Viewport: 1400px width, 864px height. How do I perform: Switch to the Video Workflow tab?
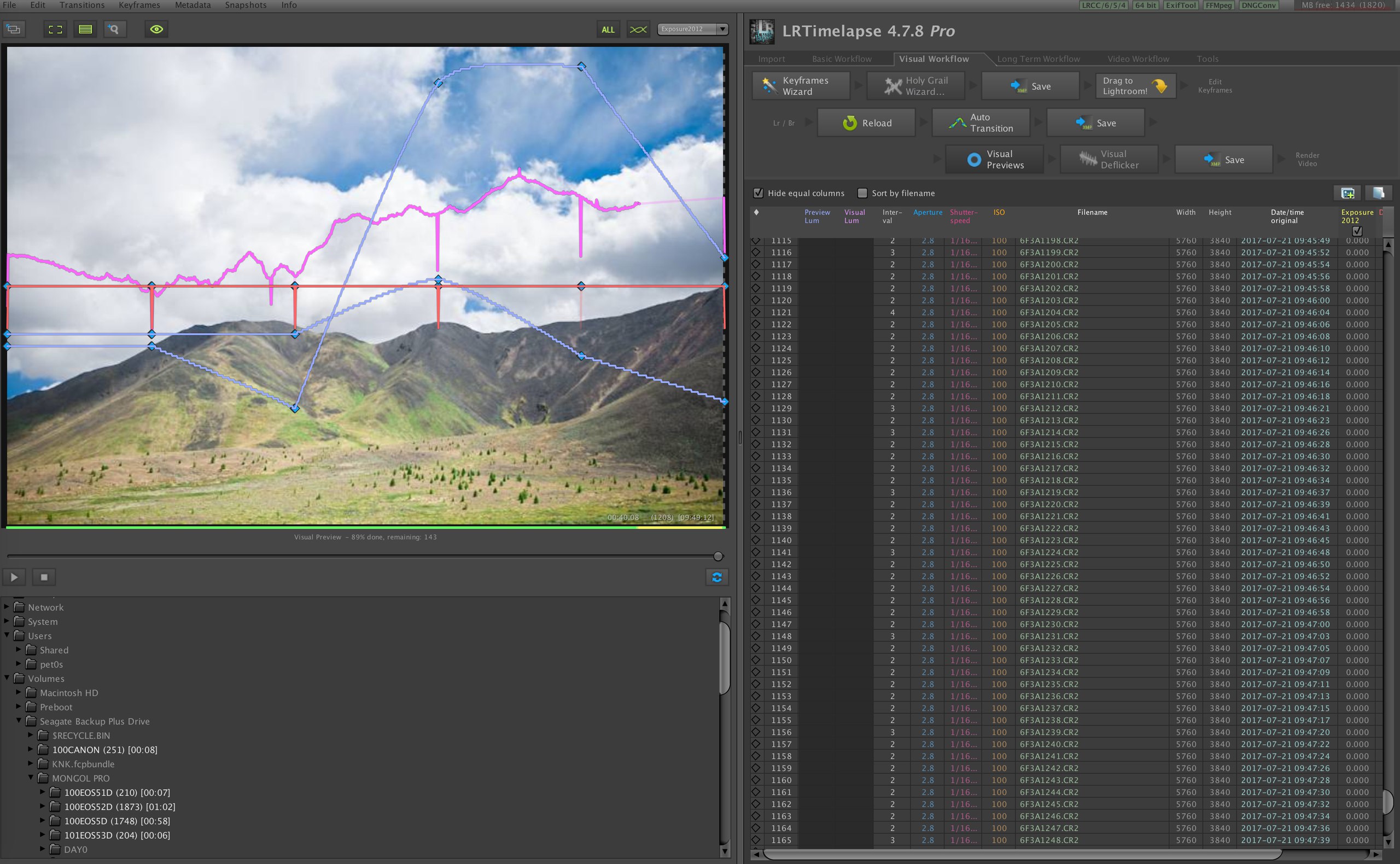point(1138,59)
